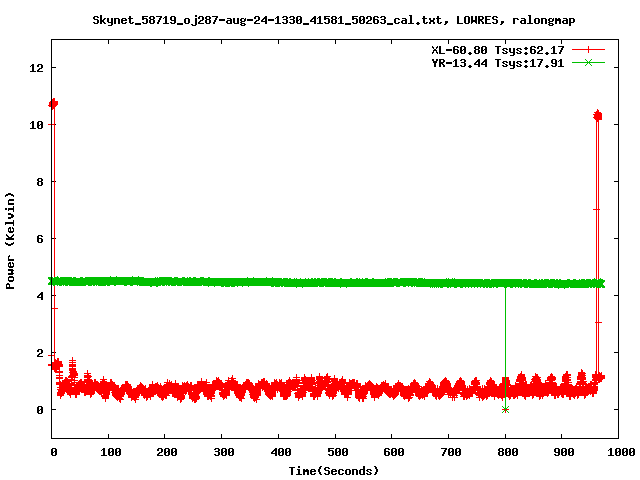Screen dimensions: 640x480
Task: Click the green outlier marker at 800 seconds
Action: [505, 409]
